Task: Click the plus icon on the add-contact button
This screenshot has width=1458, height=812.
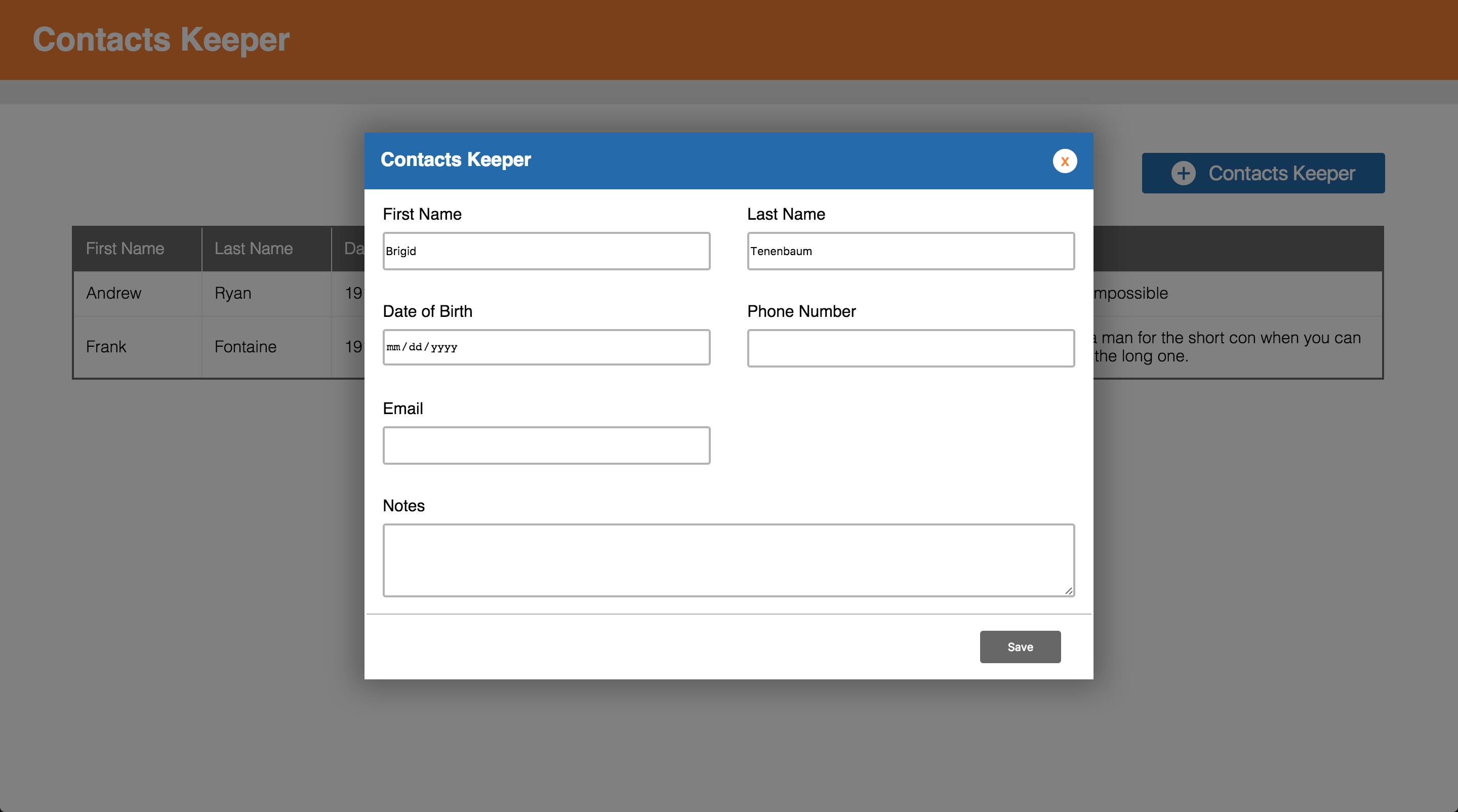Action: pyautogui.click(x=1183, y=173)
